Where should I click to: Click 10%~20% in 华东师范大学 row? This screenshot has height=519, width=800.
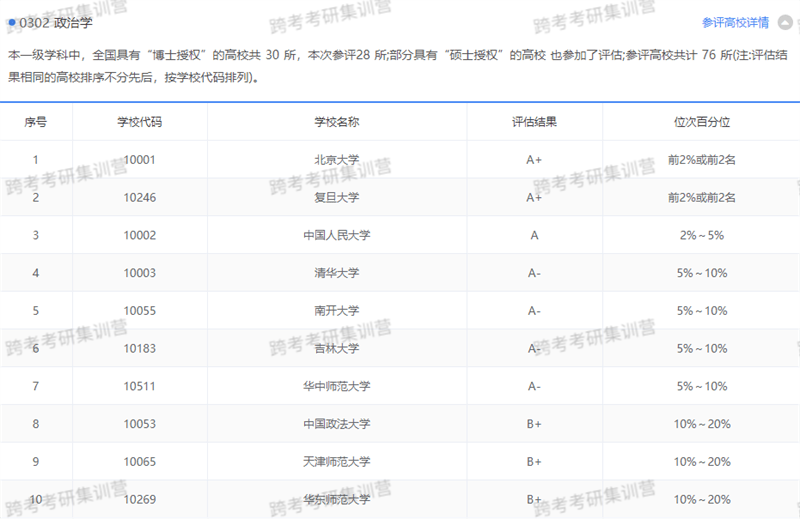(702, 500)
